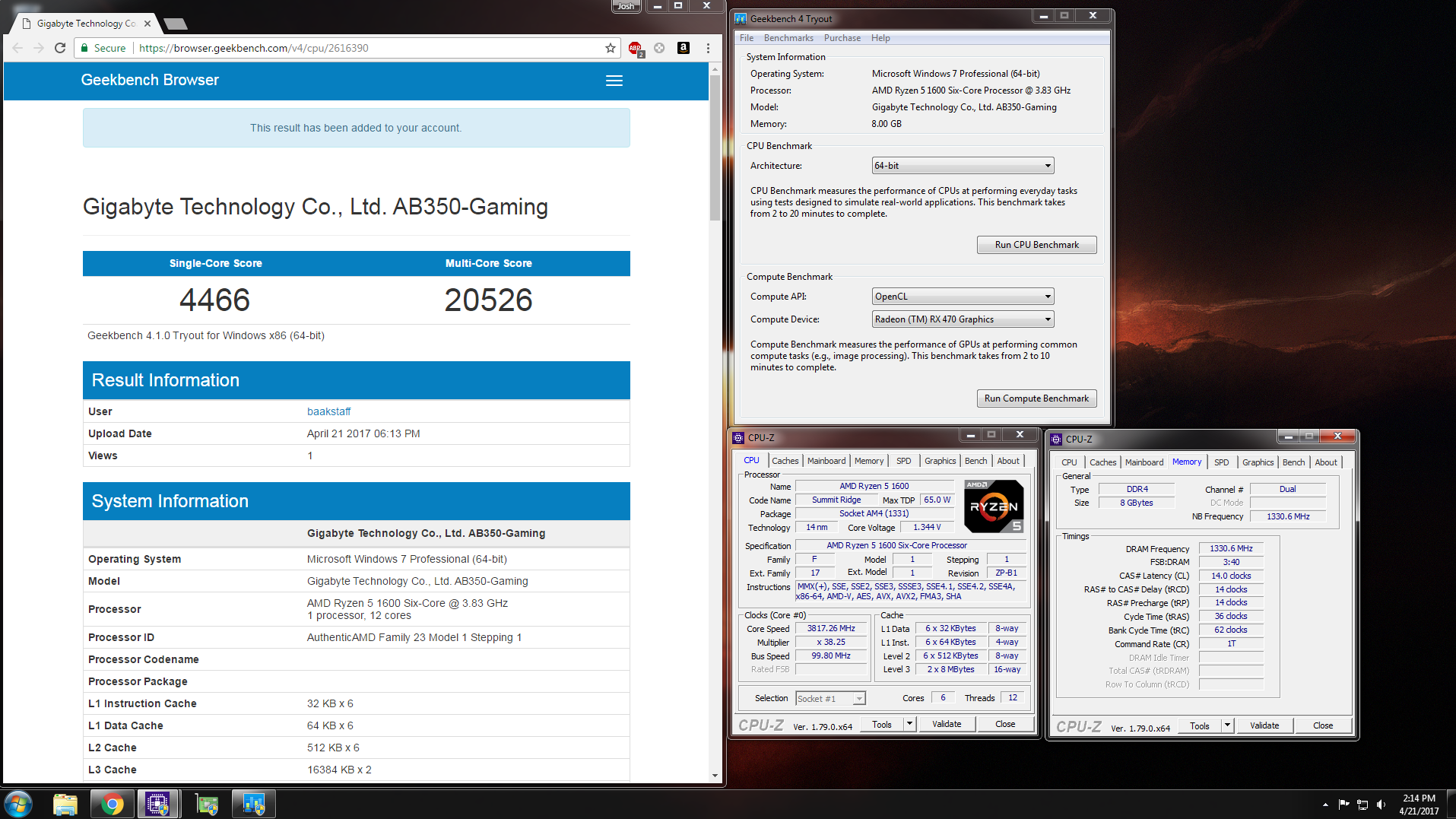Open the Adblock Plus extension icon

(x=636, y=48)
